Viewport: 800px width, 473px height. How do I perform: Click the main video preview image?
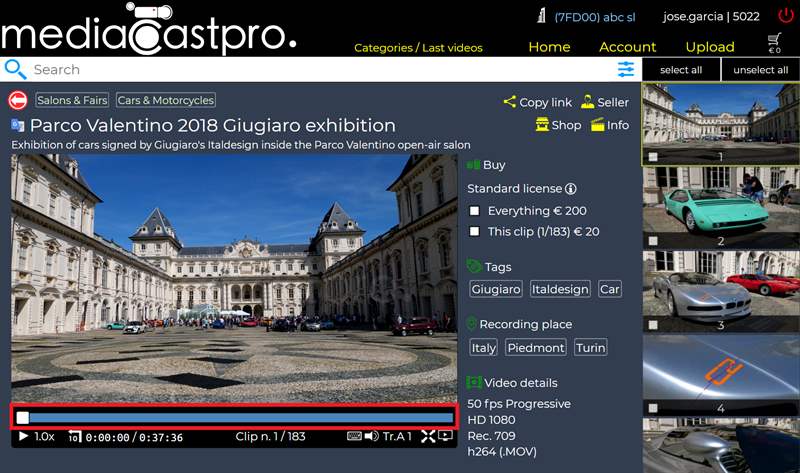point(234,279)
